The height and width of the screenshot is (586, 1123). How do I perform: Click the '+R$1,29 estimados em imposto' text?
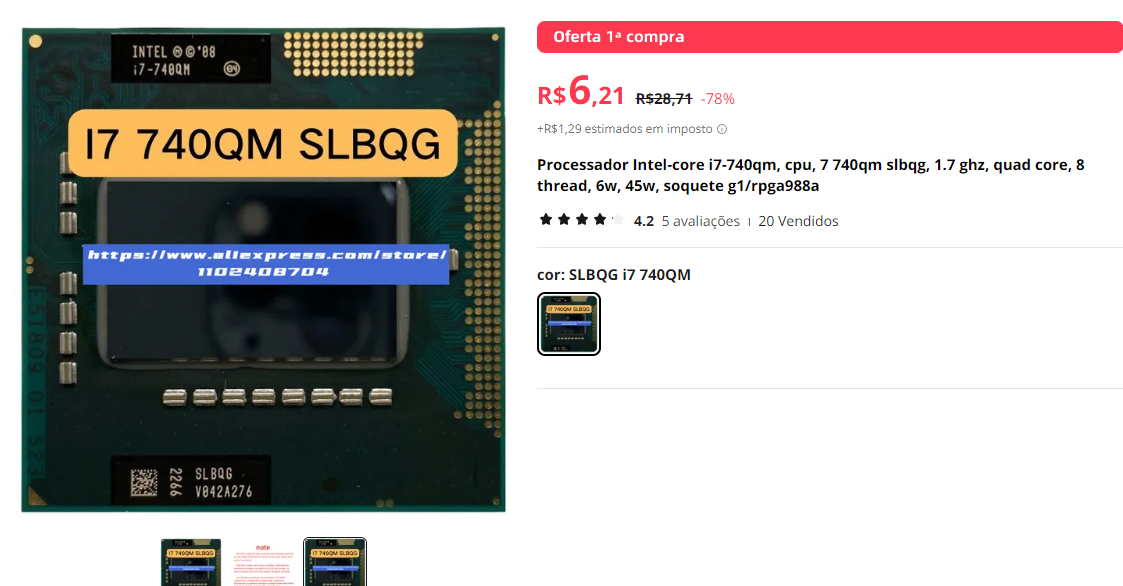pos(625,129)
